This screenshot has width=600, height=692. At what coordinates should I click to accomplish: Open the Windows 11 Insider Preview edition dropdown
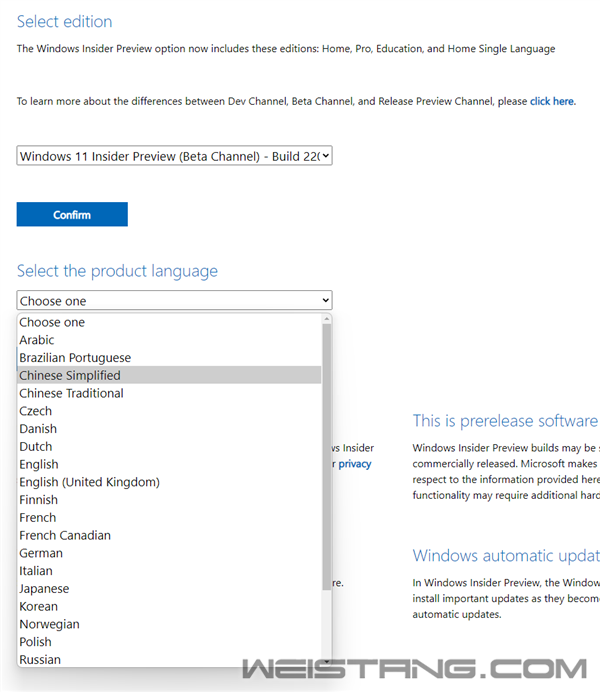pos(174,156)
